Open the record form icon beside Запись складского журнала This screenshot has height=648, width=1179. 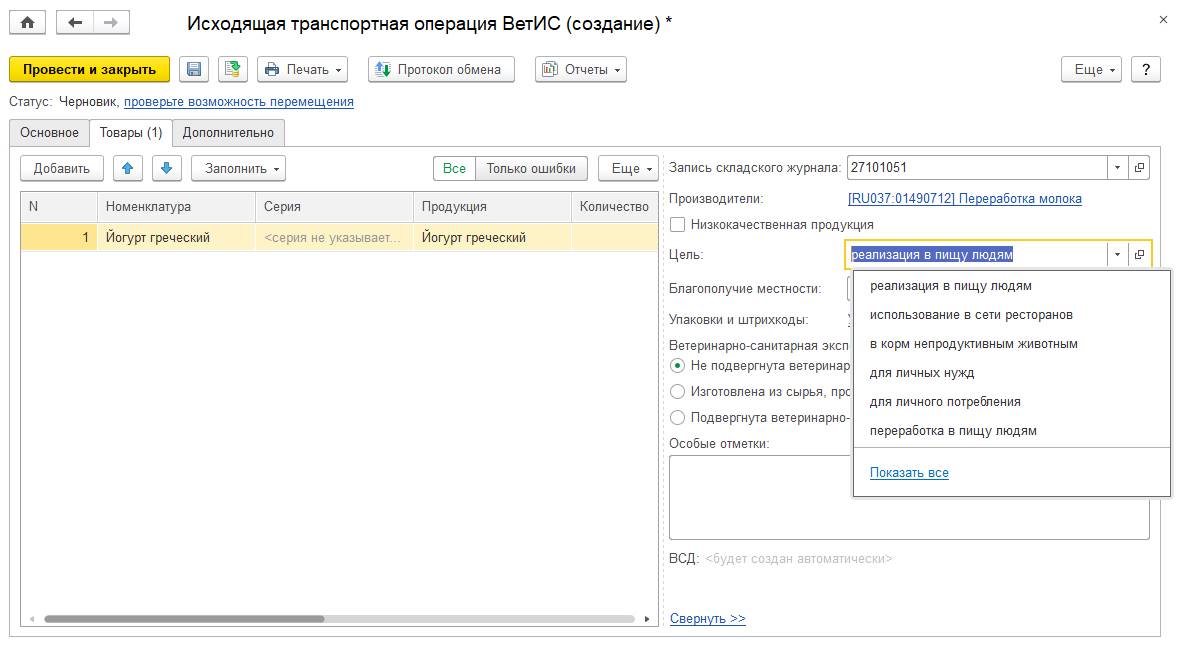point(1139,168)
